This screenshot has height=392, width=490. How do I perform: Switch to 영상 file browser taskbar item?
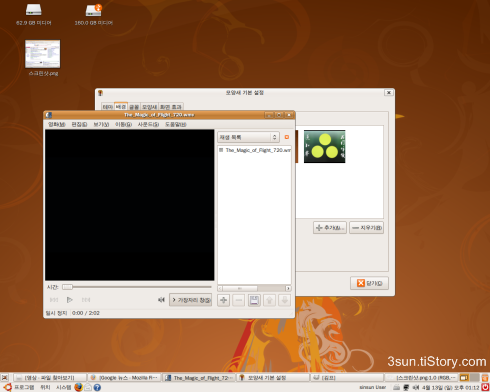(50, 378)
